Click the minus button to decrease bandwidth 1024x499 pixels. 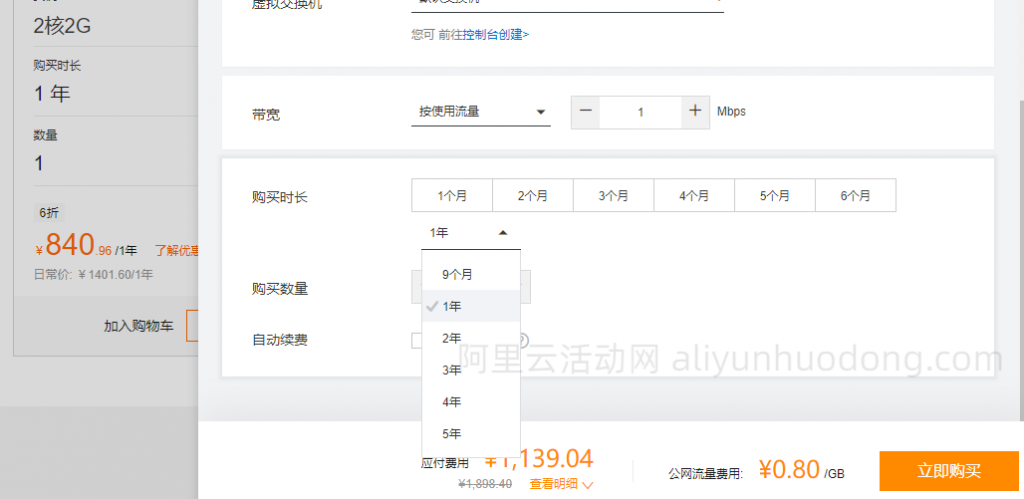coord(586,112)
